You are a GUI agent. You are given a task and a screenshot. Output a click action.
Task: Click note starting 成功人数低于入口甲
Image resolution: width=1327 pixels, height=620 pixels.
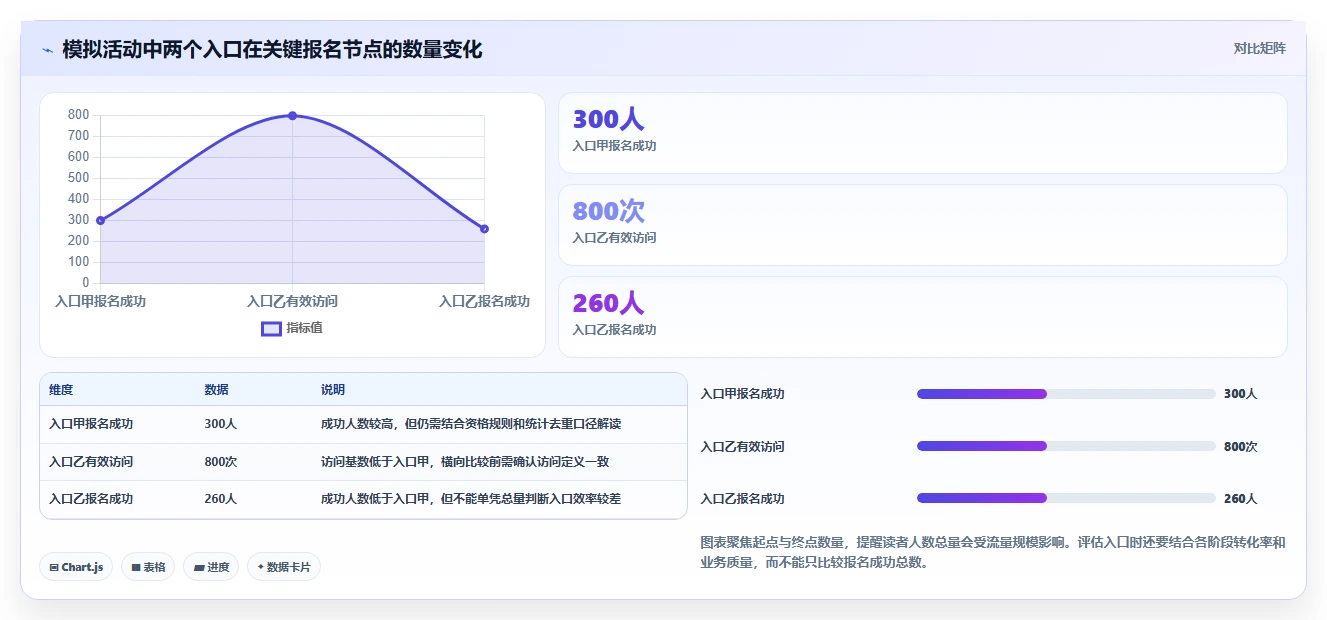tap(471, 499)
